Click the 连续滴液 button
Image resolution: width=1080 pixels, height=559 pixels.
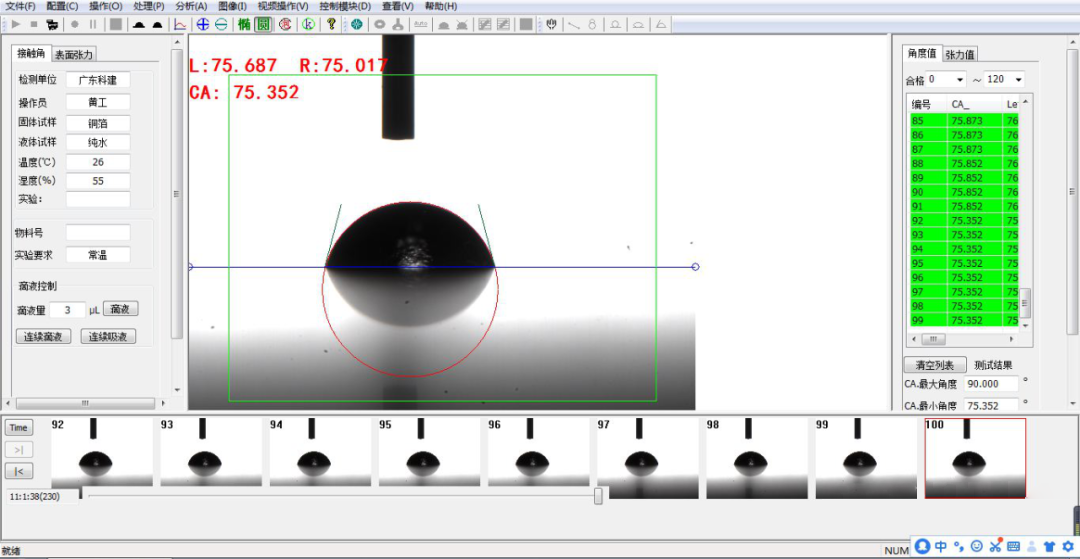(x=43, y=337)
